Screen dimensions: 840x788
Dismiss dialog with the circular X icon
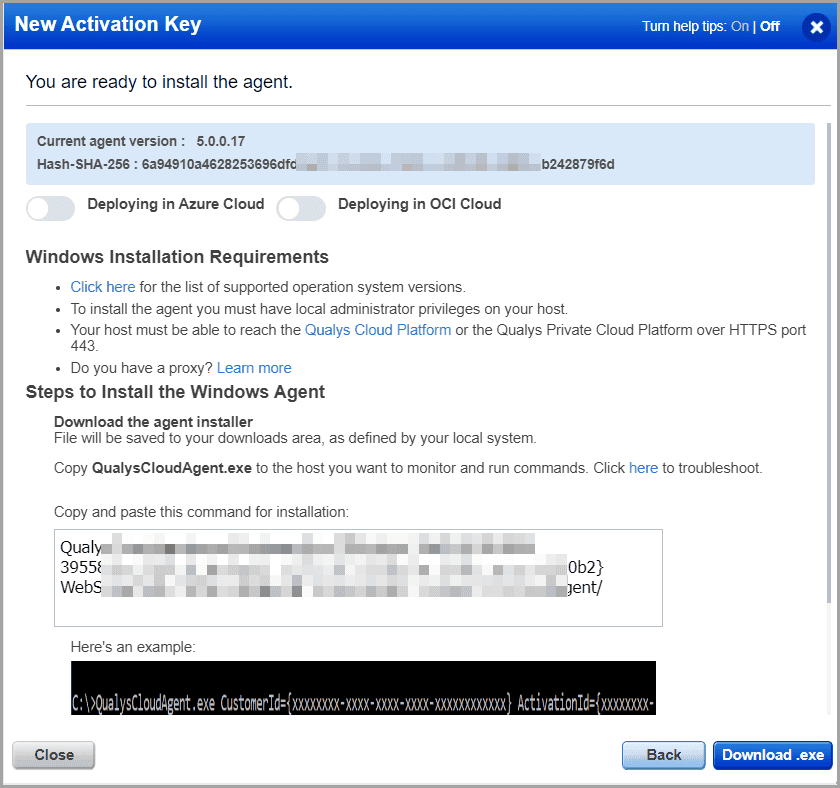816,27
